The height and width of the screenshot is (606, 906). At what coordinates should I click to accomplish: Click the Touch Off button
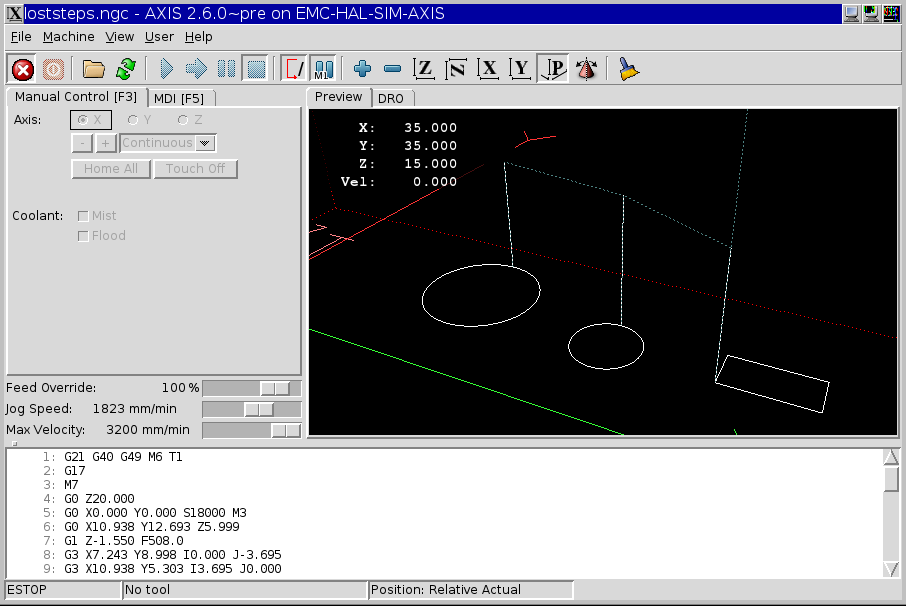click(x=195, y=169)
